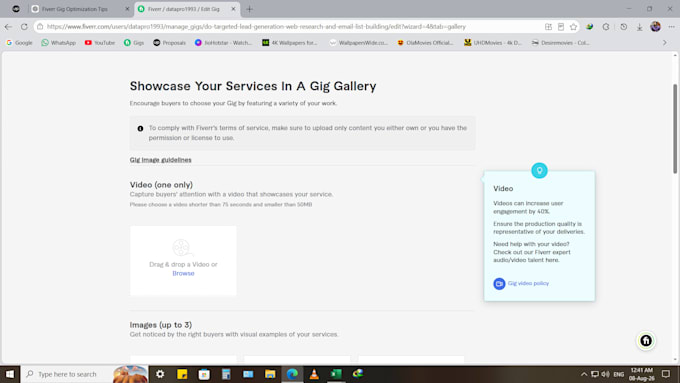
Task: Add page to favorites with star icon
Action: point(573,27)
